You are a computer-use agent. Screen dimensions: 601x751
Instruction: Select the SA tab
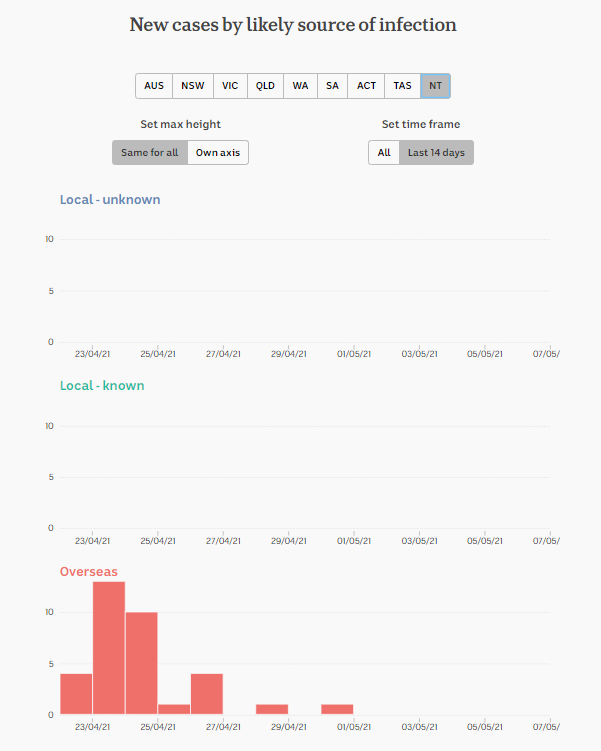pyautogui.click(x=332, y=86)
